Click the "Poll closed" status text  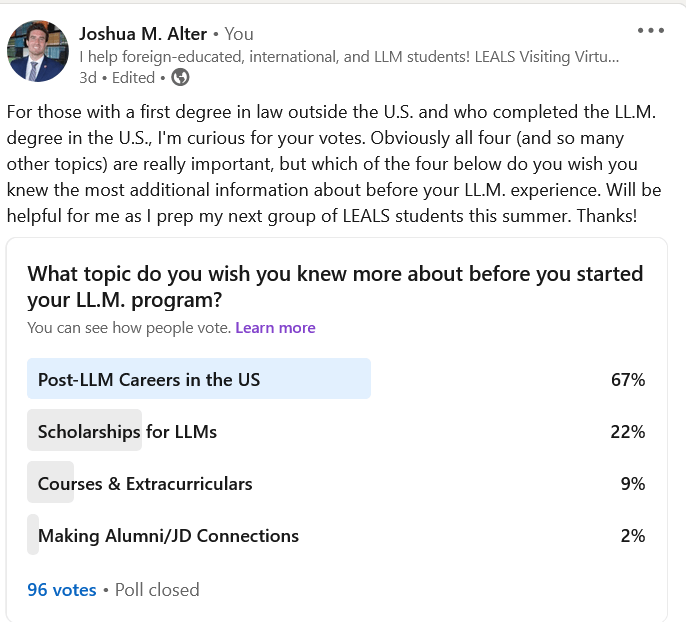pyautogui.click(x=157, y=590)
